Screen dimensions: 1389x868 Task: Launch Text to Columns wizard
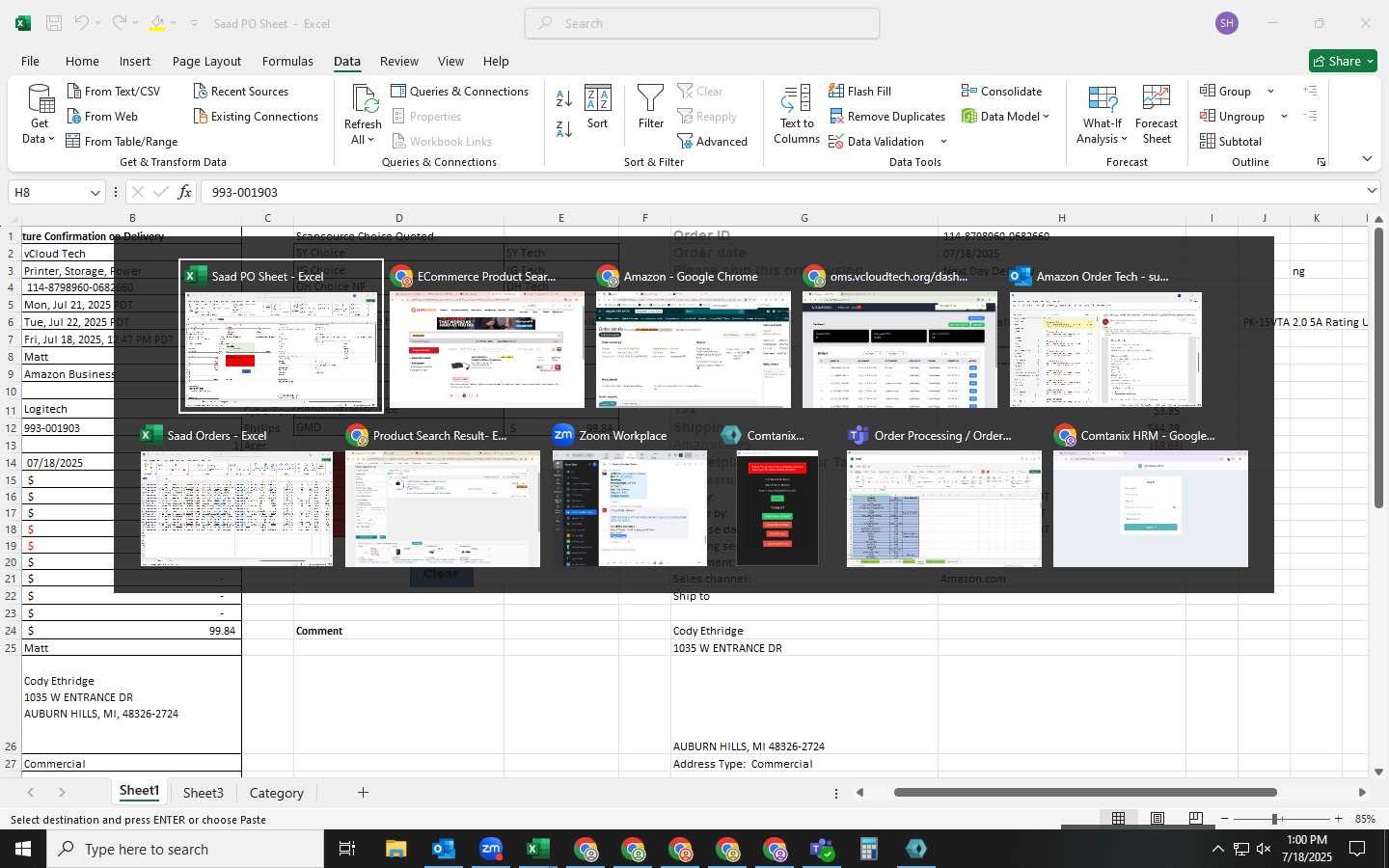click(797, 115)
